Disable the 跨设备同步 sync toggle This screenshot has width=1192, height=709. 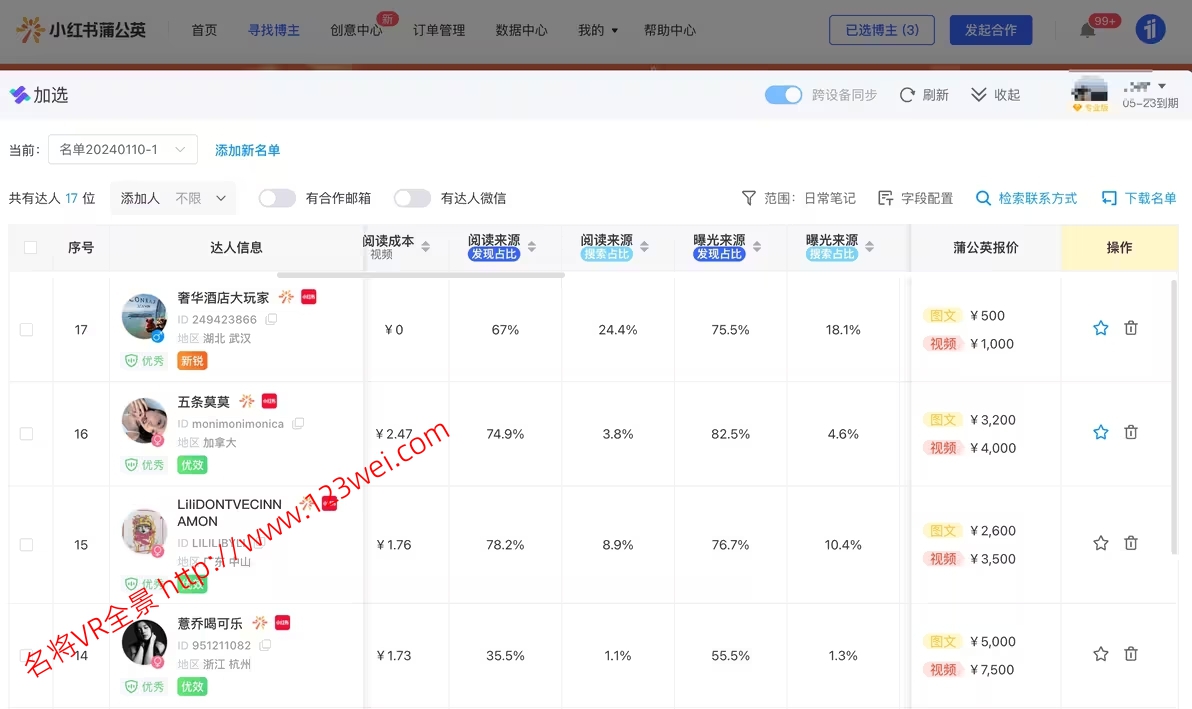pos(783,94)
